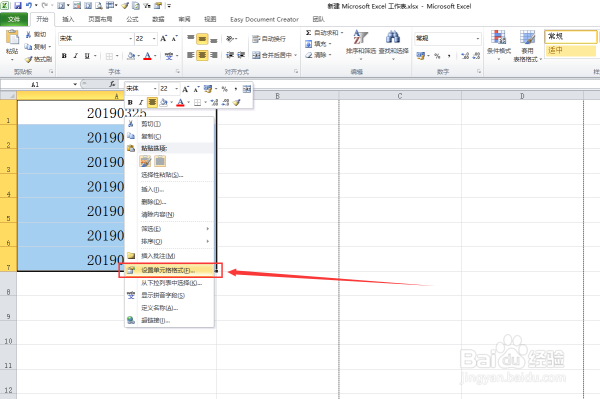Open the ribbon font size dropdown
Screen dimensions: 600x399
[154, 38]
